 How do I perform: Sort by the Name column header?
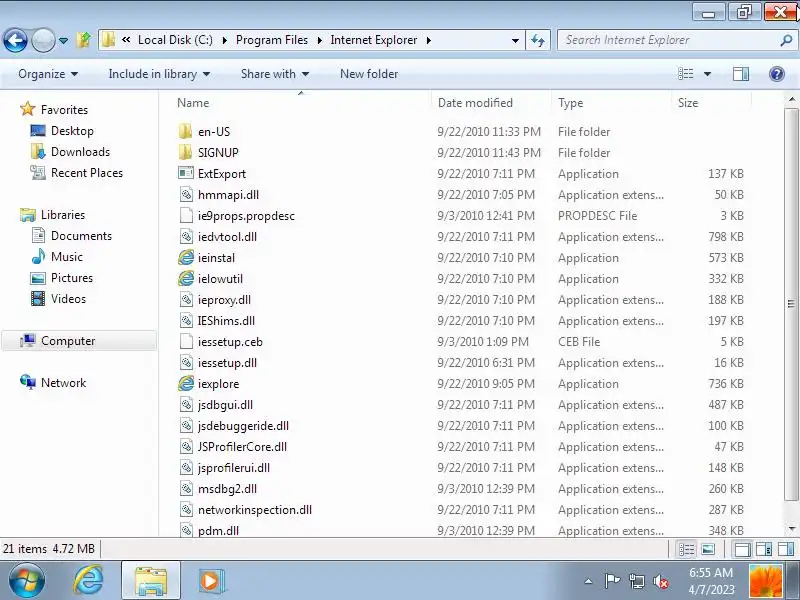193,103
